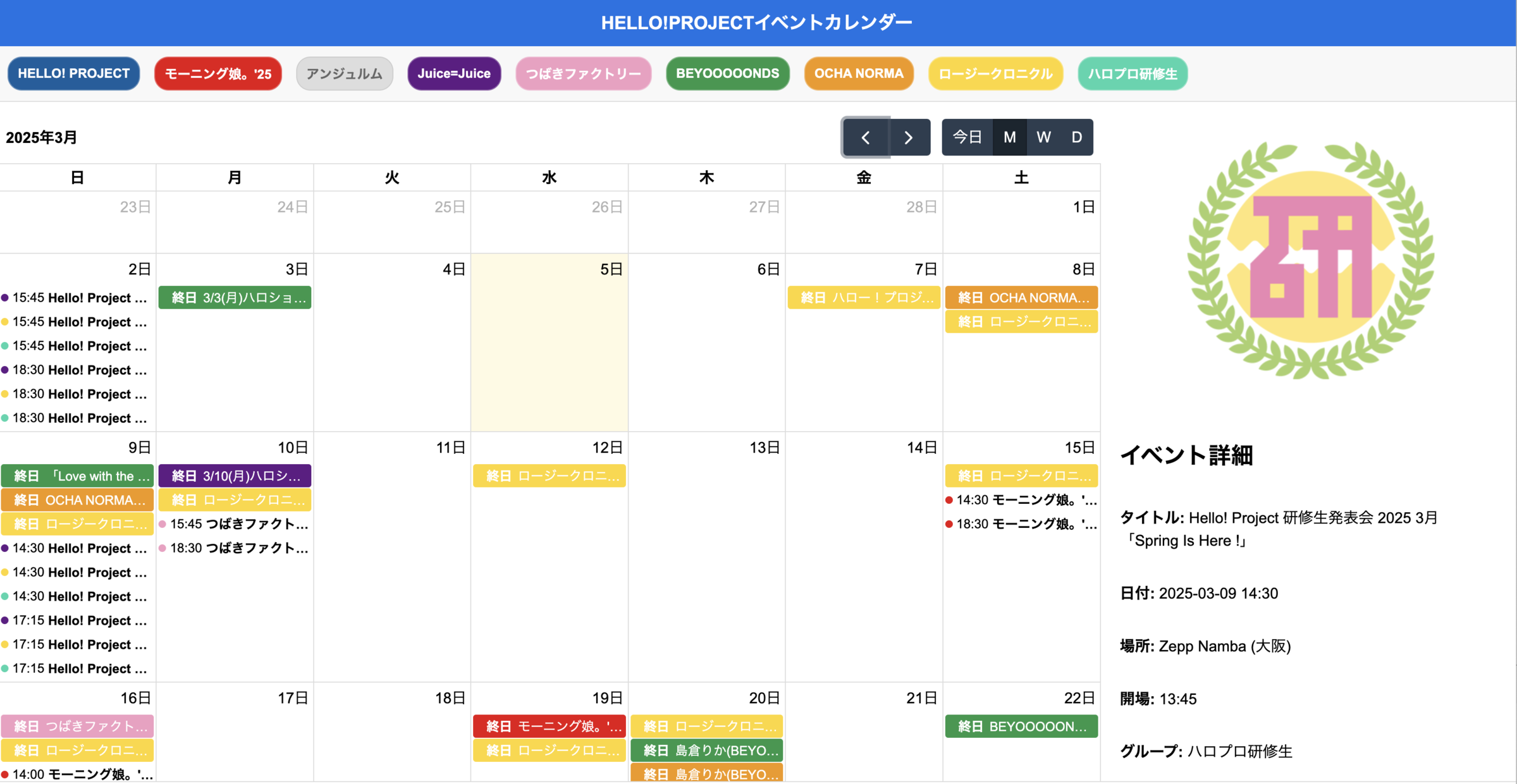
Task: Open the green 3/3(月)ハロショ all-day event
Action: (235, 298)
